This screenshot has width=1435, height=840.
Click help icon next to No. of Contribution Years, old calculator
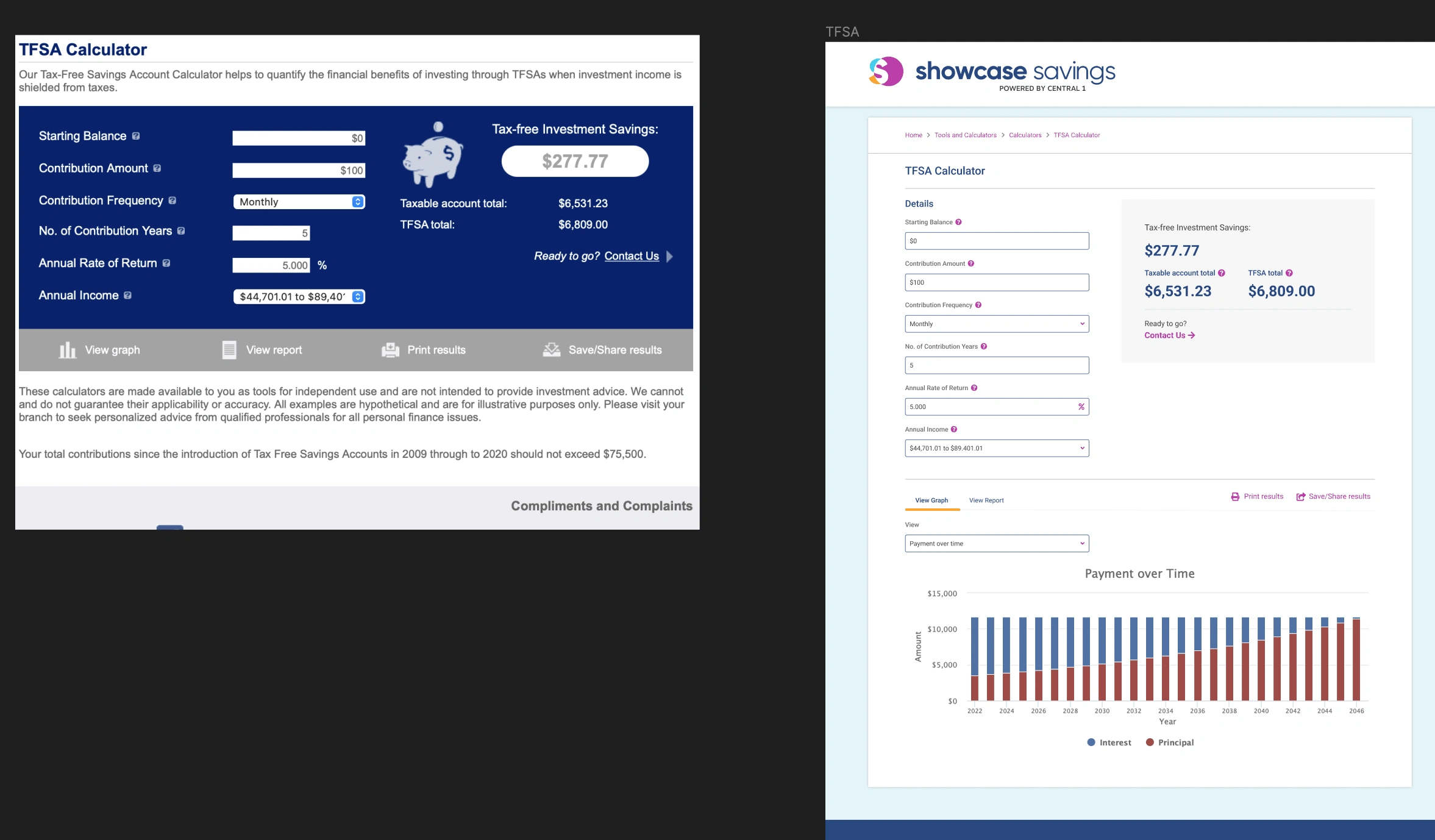point(181,231)
